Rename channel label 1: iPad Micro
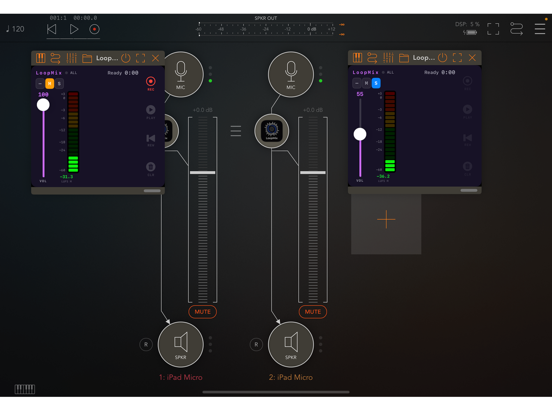 pos(181,377)
